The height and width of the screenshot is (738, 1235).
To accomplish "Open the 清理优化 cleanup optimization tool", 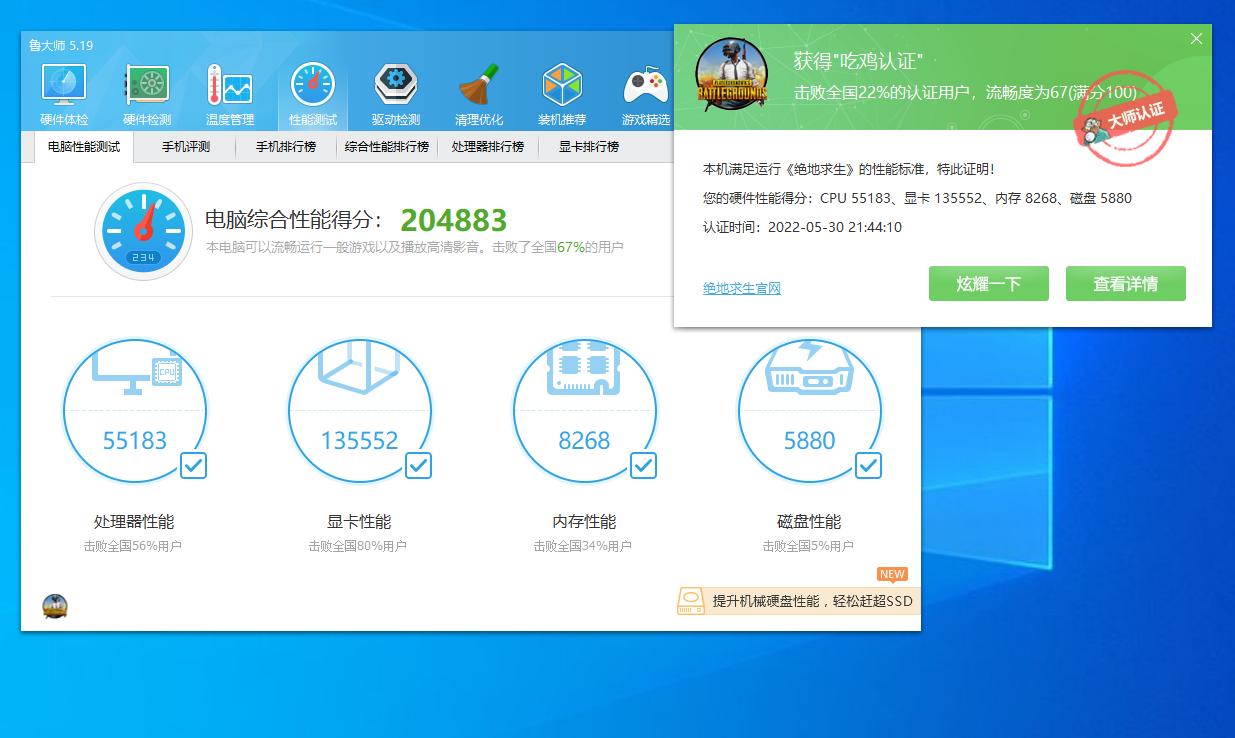I will 479,90.
